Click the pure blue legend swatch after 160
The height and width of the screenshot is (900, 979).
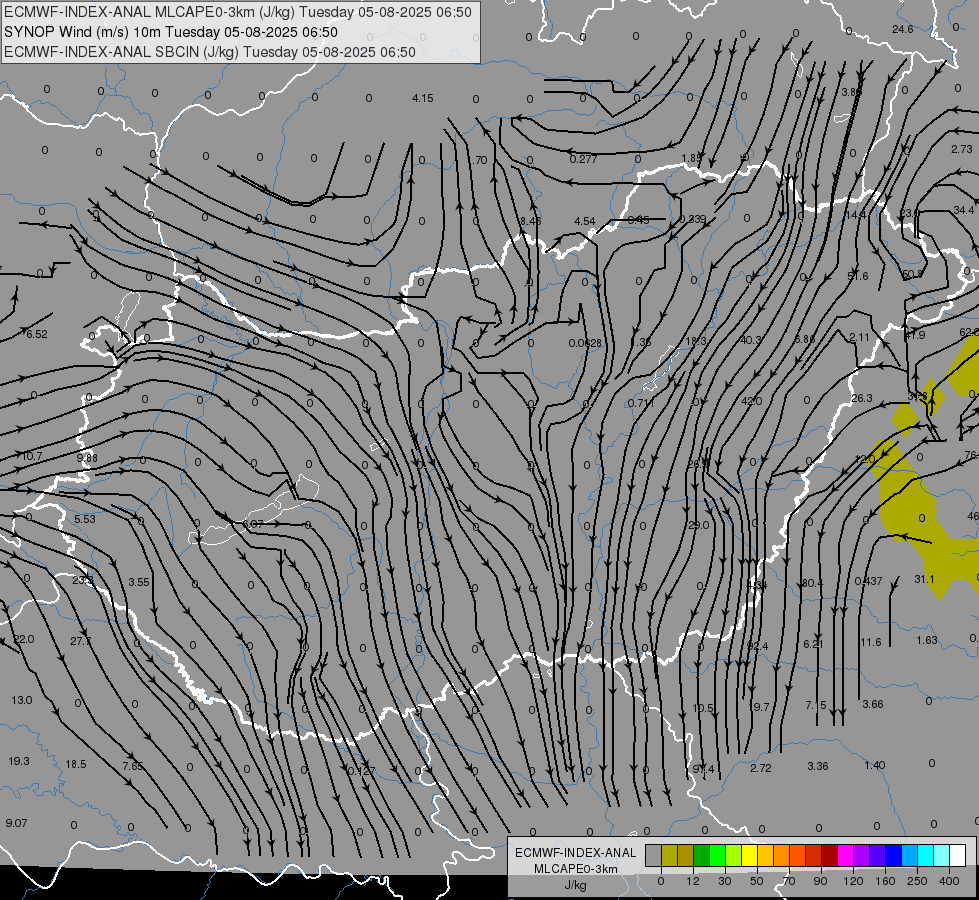tap(893, 855)
